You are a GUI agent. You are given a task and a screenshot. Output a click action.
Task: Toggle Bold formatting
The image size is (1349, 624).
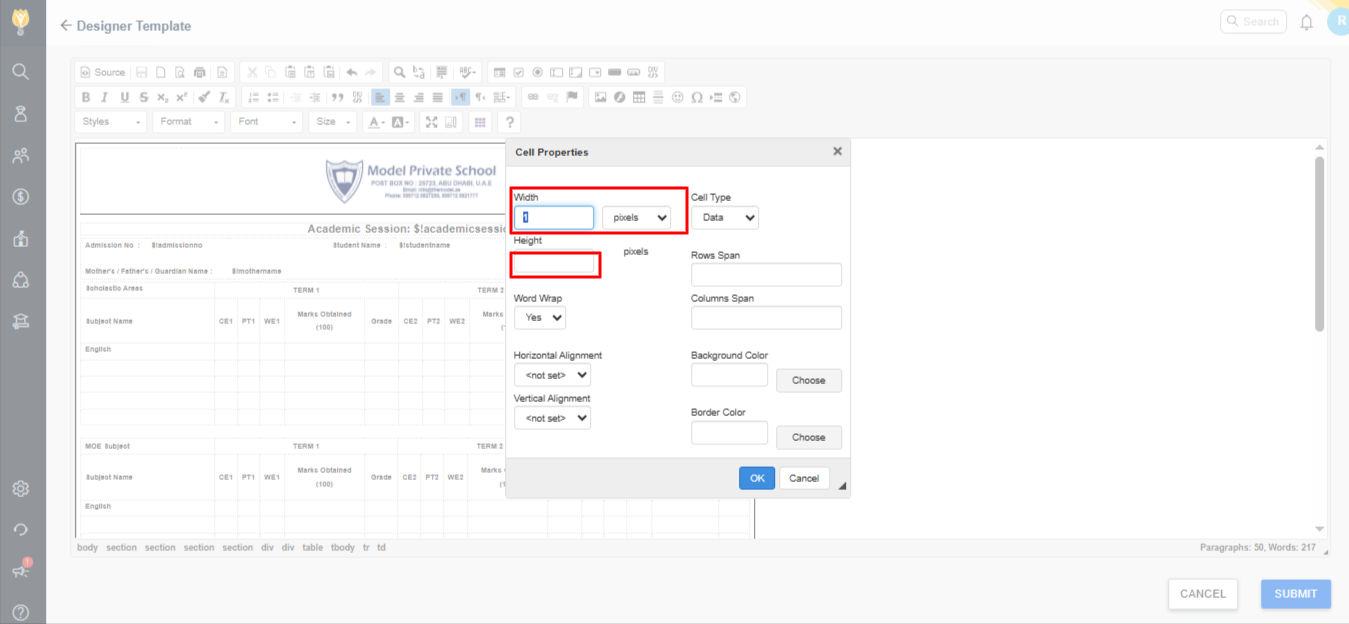(86, 97)
